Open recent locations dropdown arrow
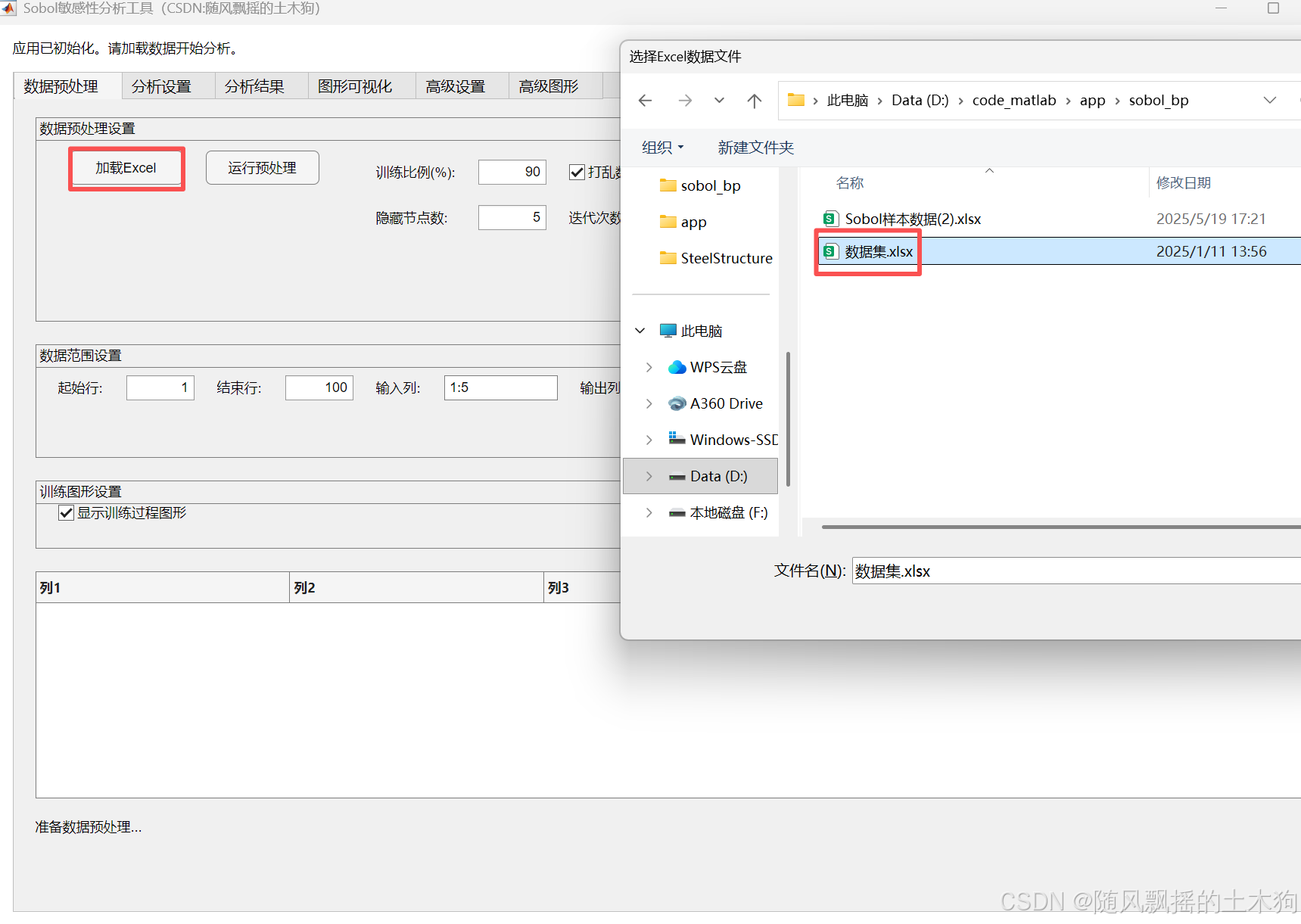The image size is (1301, 924). pos(719,101)
